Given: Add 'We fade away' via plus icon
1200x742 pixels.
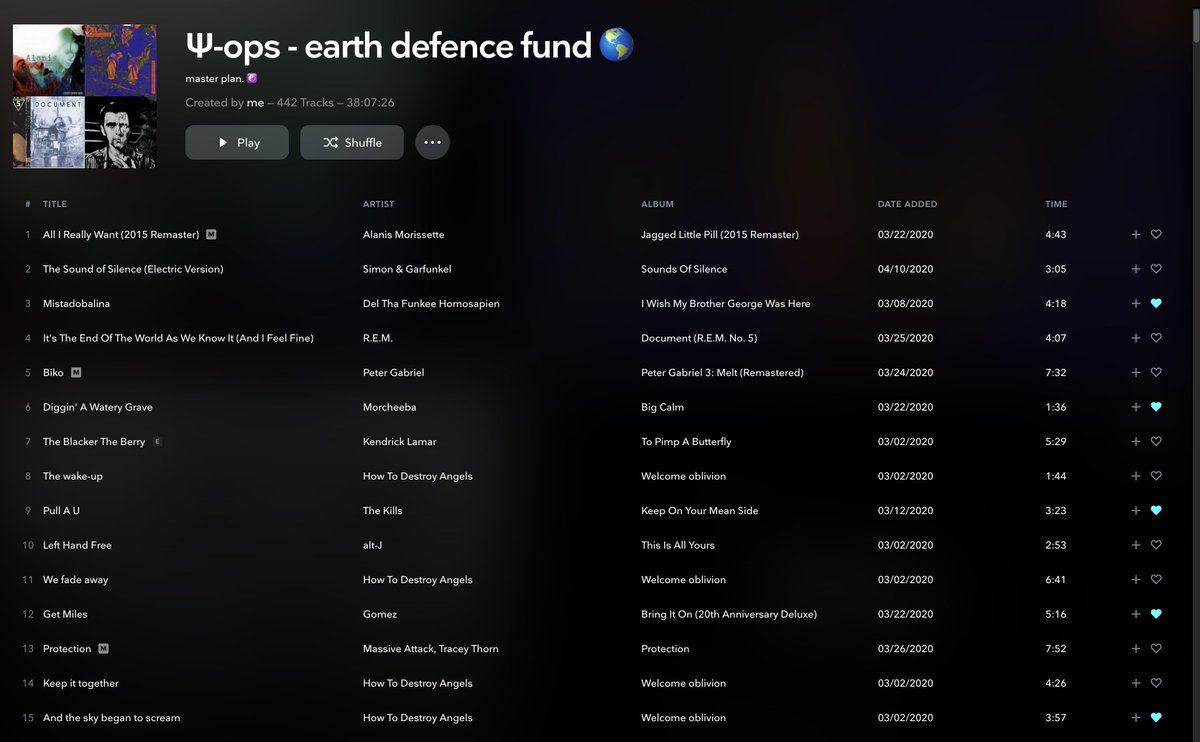Looking at the screenshot, I should click(x=1135, y=580).
